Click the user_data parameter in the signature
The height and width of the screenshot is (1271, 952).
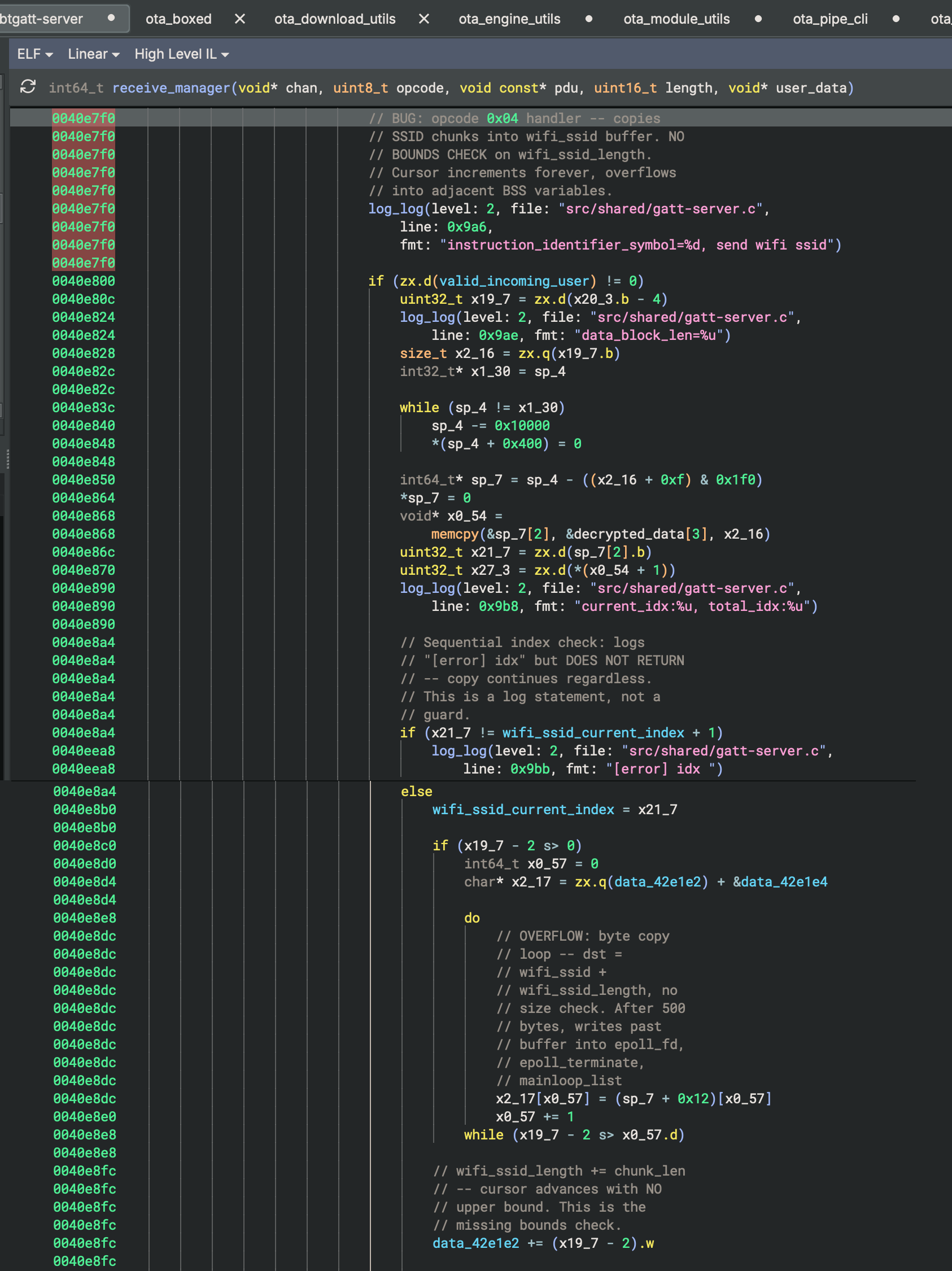click(x=811, y=88)
